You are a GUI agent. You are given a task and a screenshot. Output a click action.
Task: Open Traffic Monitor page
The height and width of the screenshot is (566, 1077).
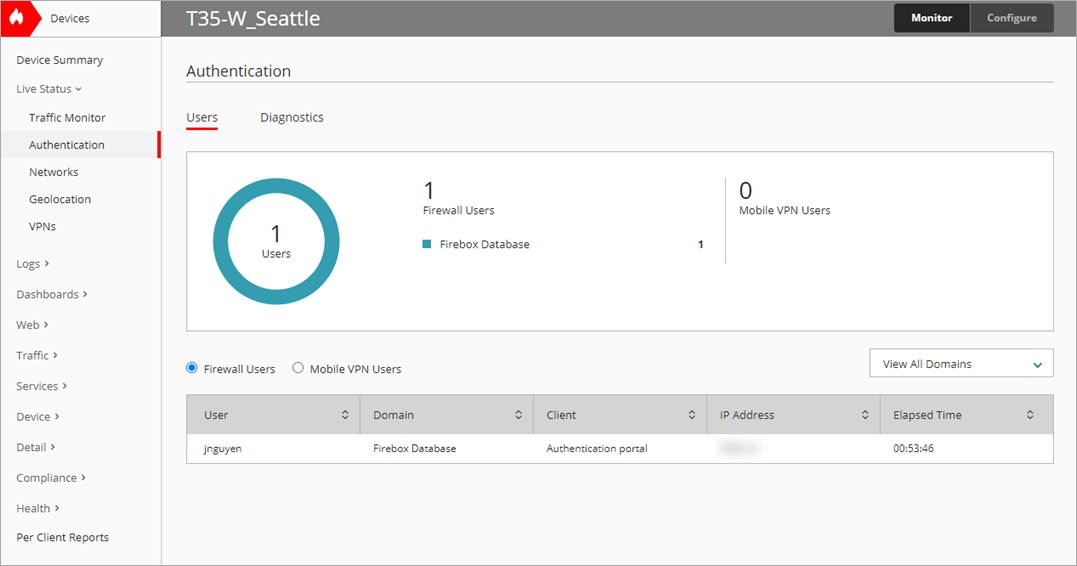click(x=67, y=117)
